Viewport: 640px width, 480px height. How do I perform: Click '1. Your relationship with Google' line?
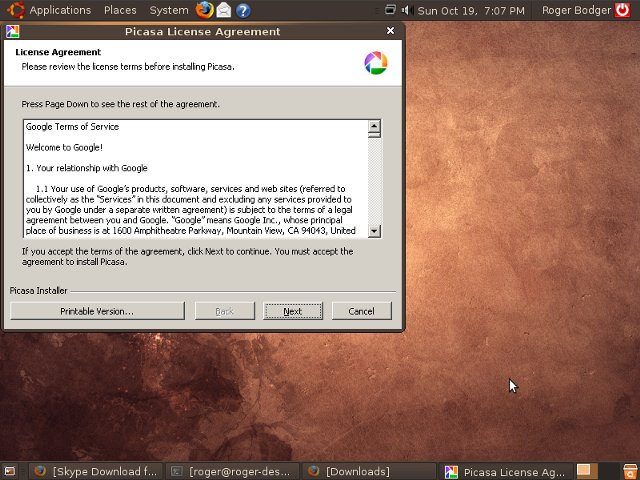tap(87, 168)
